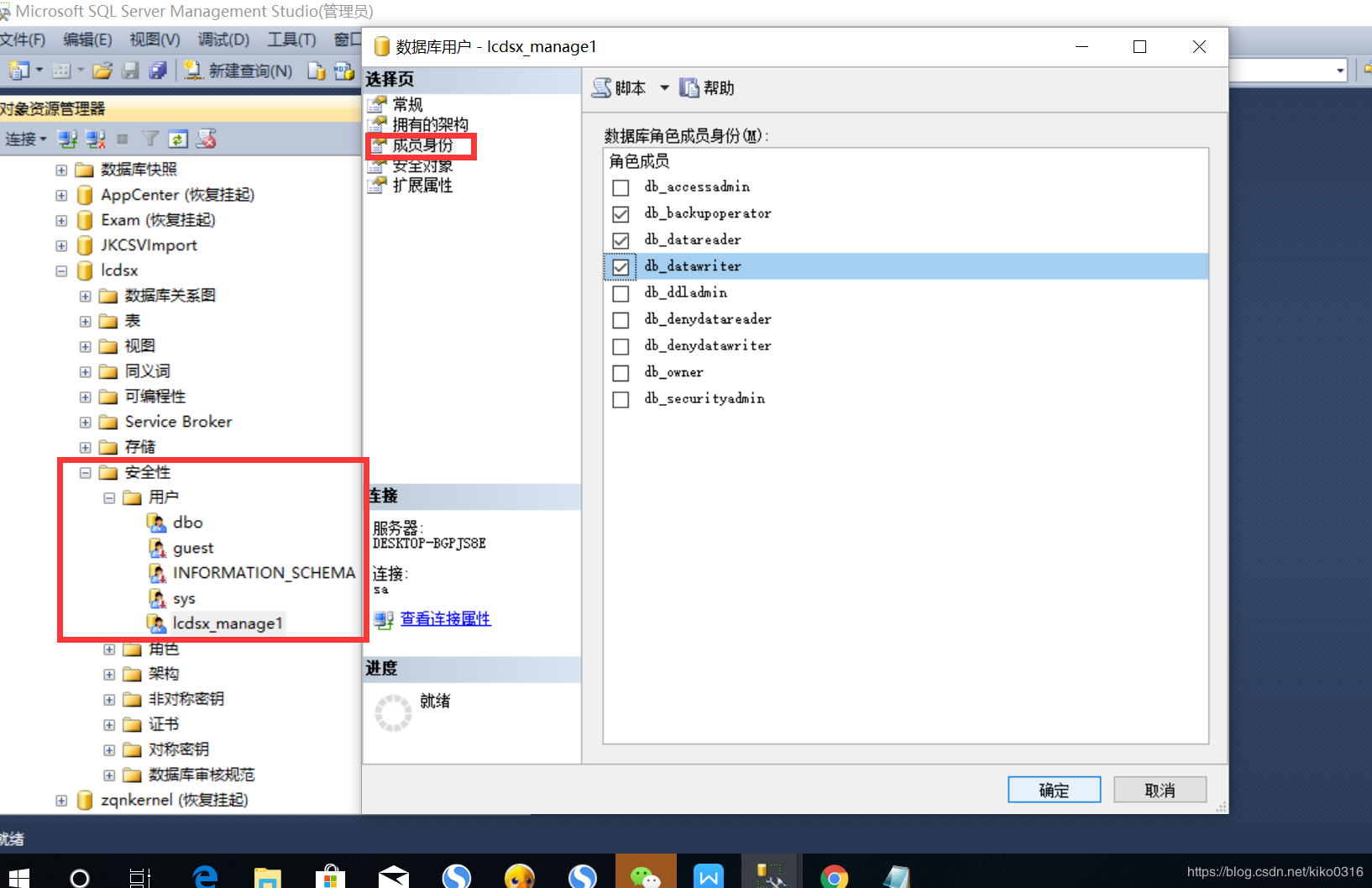Check the db_denydatareader role
The height and width of the screenshot is (888, 1372).
621,320
